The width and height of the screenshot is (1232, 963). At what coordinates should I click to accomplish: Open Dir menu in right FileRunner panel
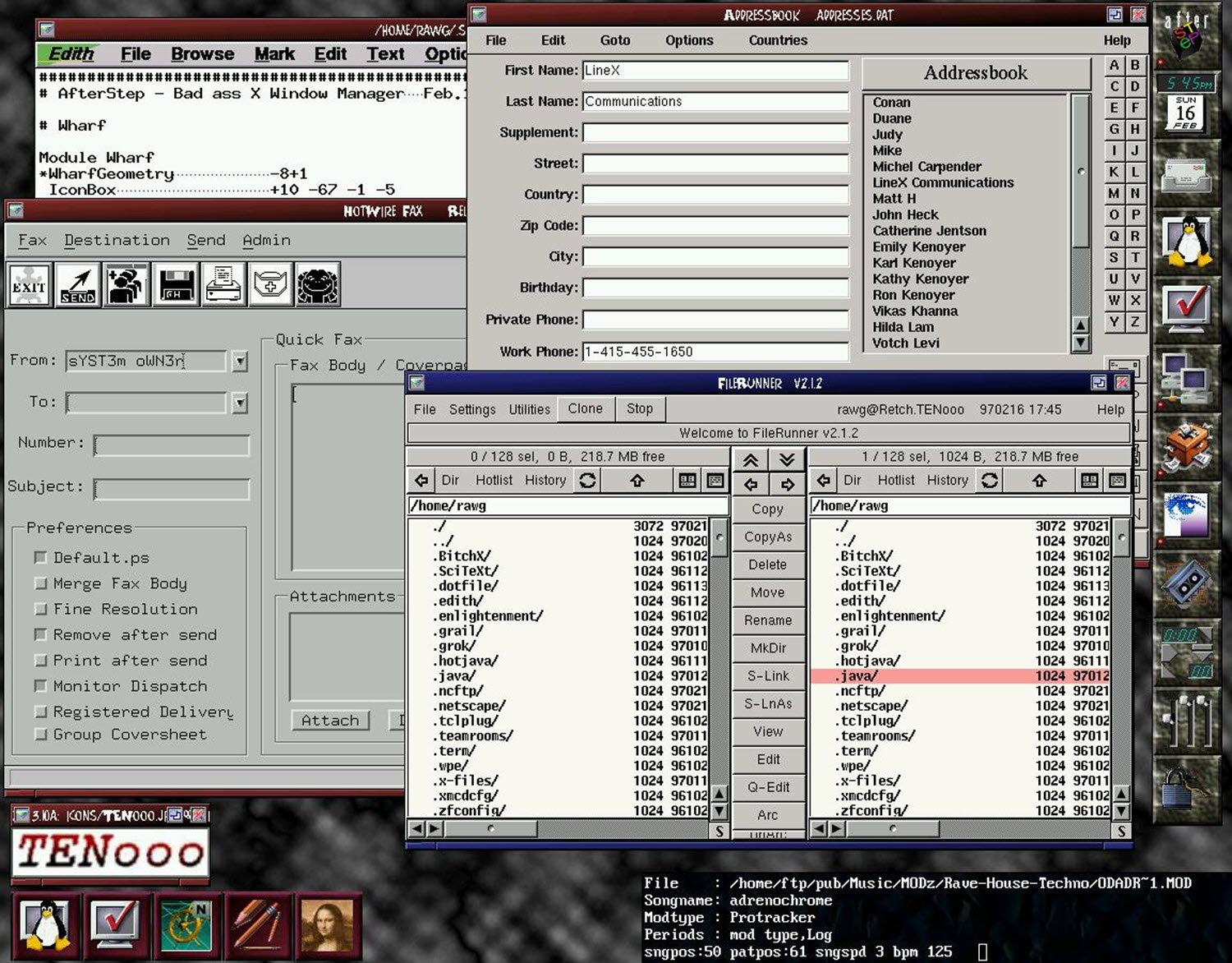853,480
